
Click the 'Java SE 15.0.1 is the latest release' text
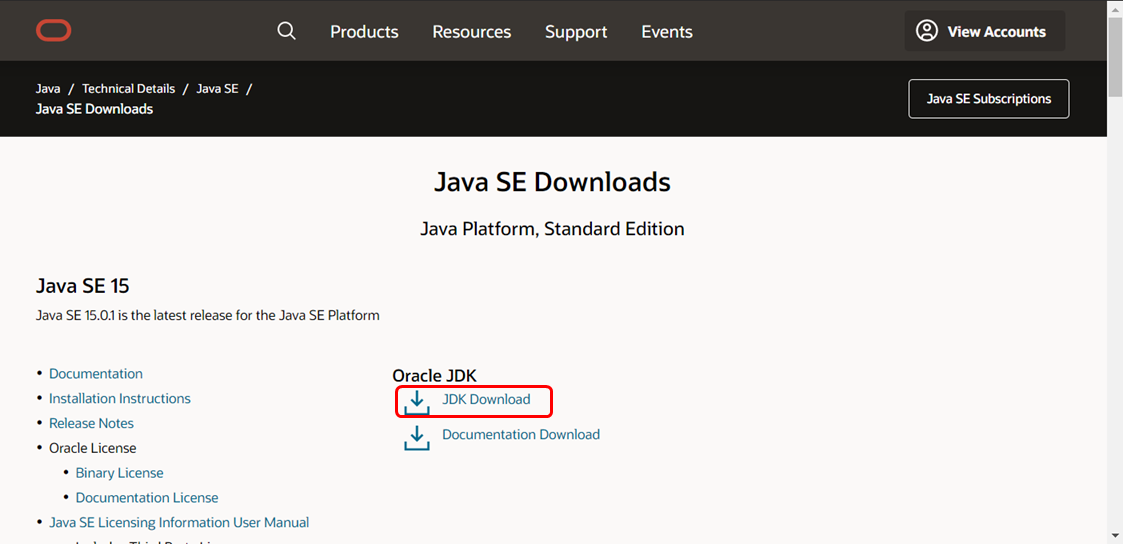(x=208, y=315)
